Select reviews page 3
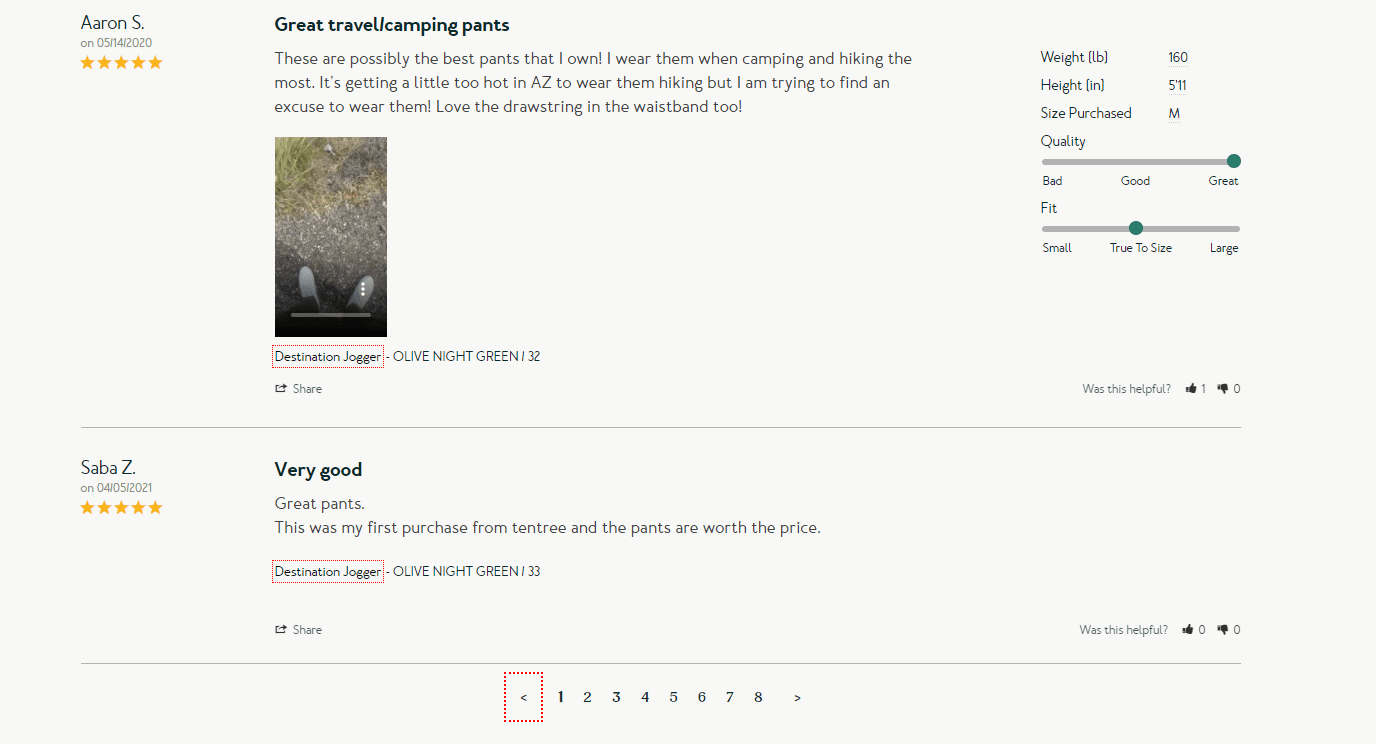Screen dimensions: 1376x744 (617, 697)
